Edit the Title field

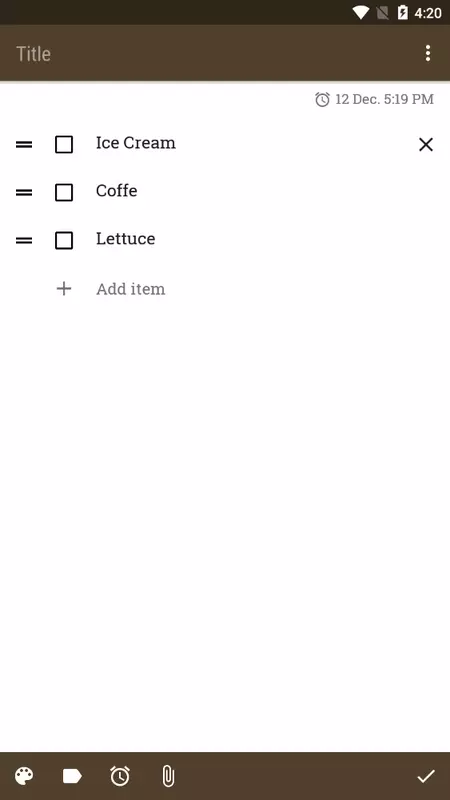tap(214, 54)
